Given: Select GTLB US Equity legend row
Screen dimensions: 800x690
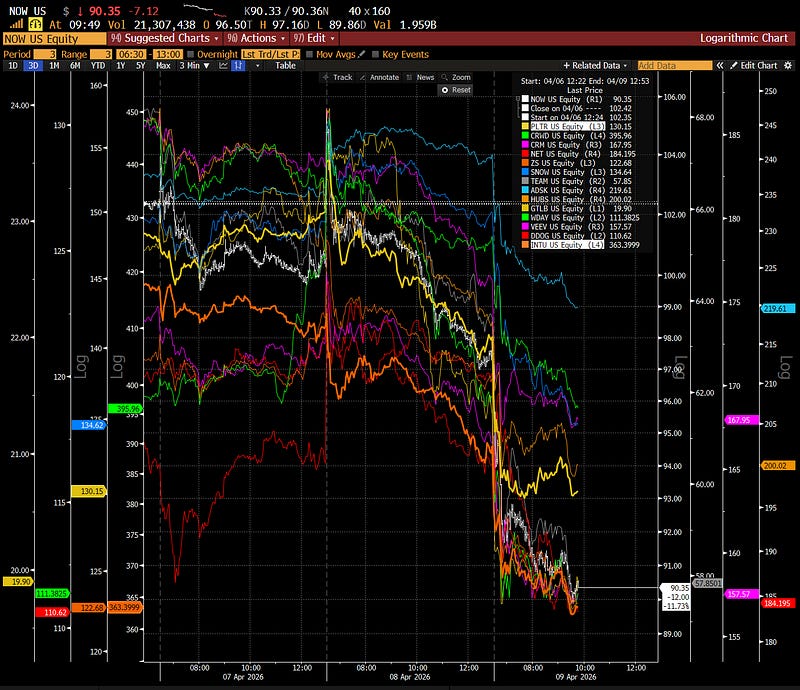Looking at the screenshot, I should [x=577, y=208].
